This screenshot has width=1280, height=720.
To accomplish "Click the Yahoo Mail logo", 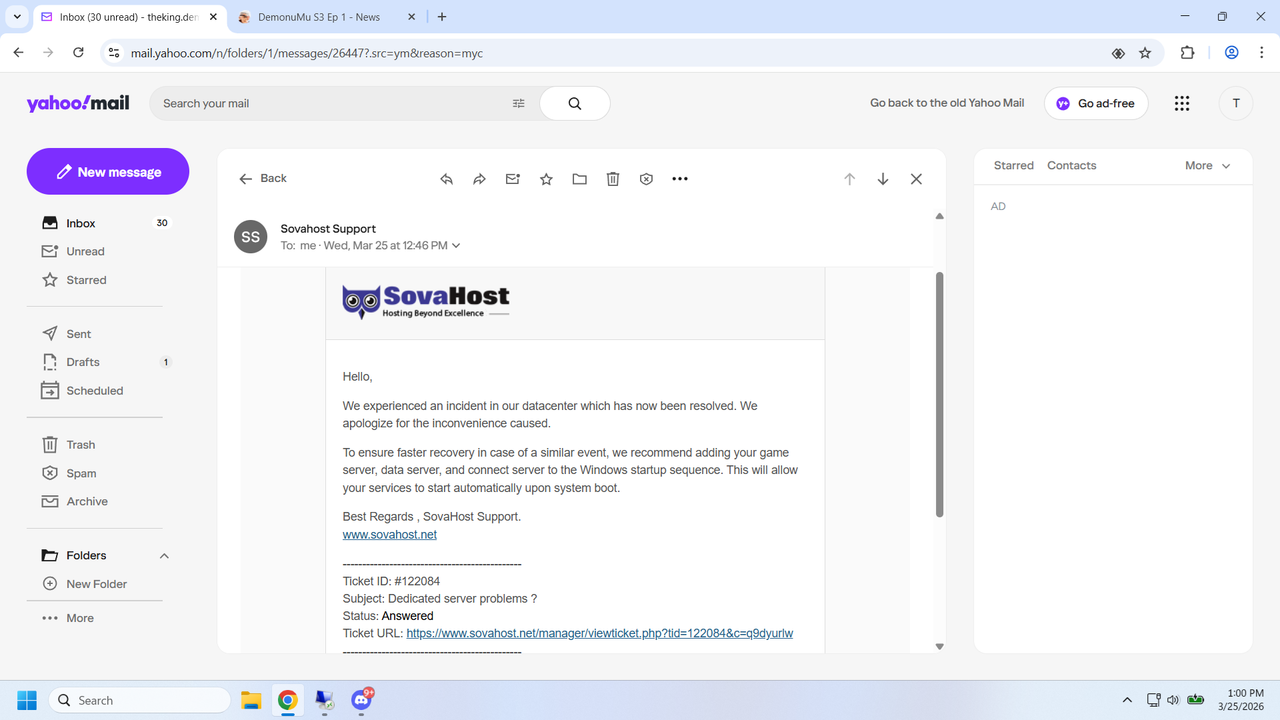I will 78,103.
